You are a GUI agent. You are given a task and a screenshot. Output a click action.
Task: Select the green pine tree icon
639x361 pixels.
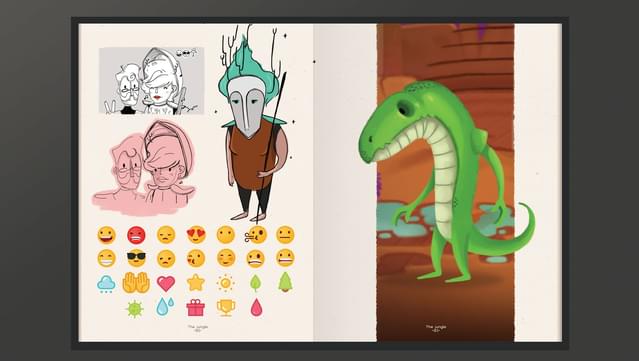285,282
